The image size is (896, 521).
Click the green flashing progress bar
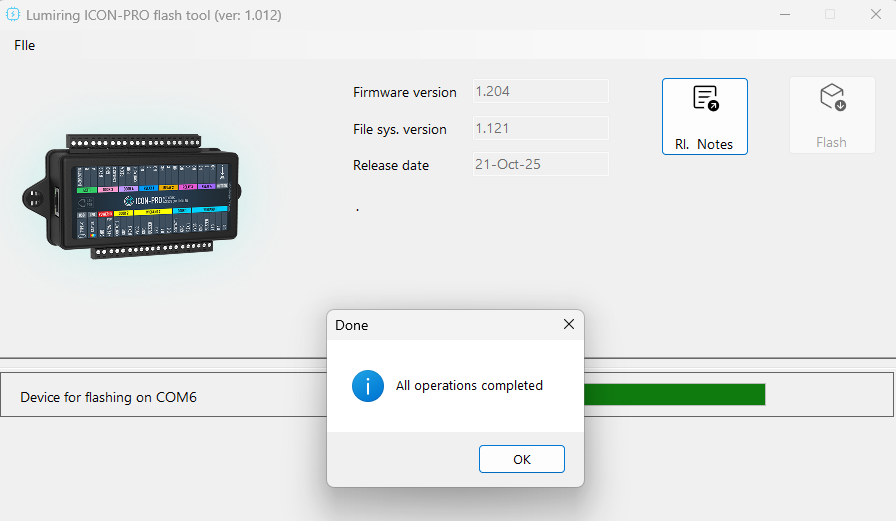coord(674,394)
